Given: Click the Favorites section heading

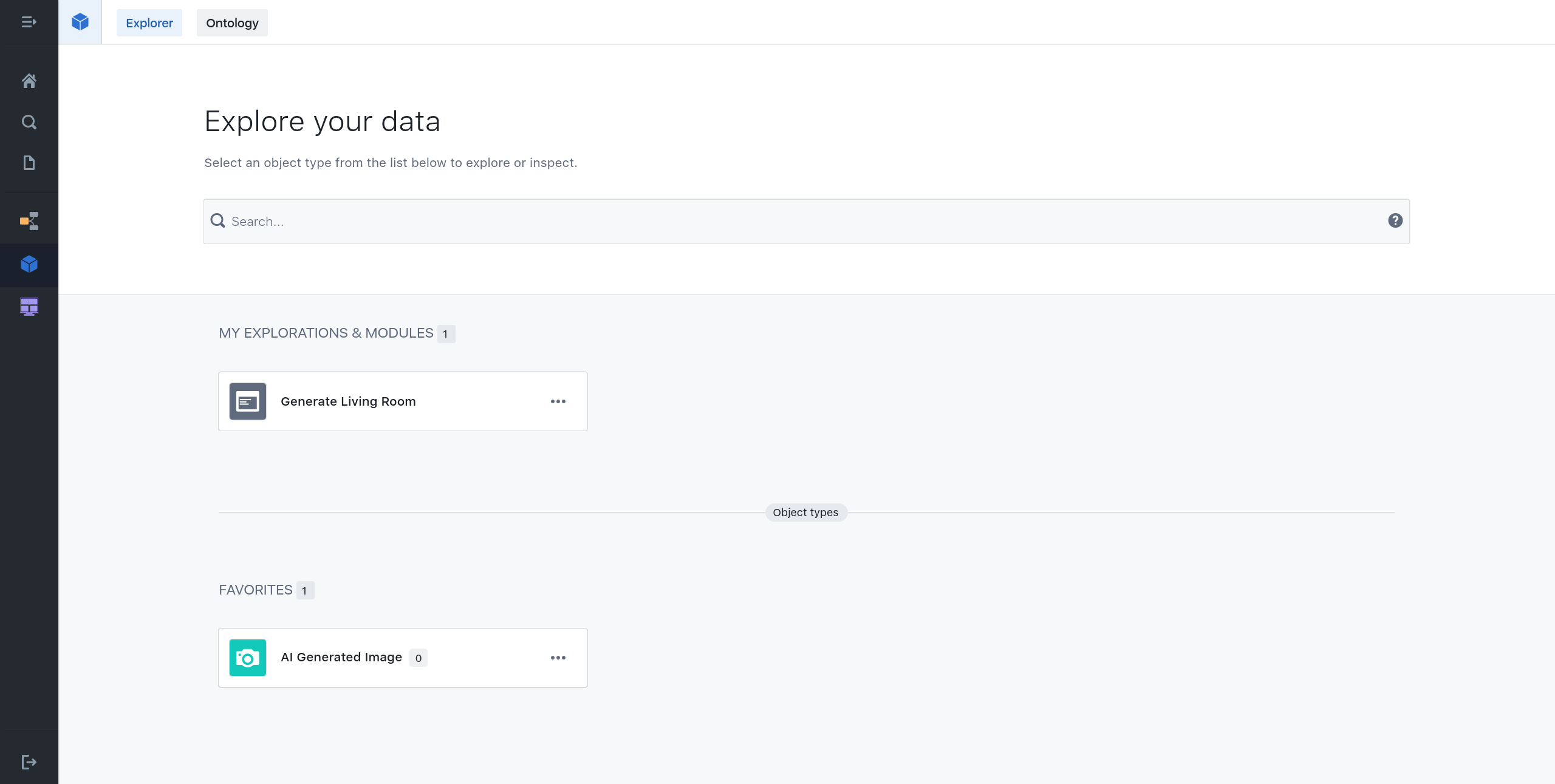Looking at the screenshot, I should [255, 590].
